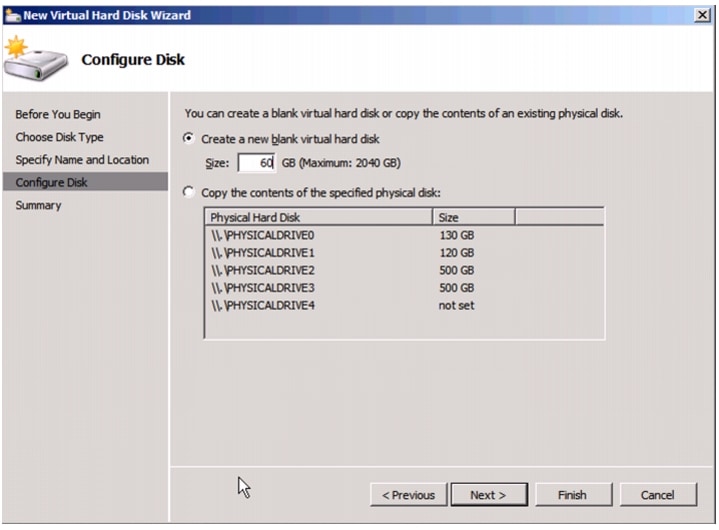Open the Specify Name and Location step
Image resolution: width=719 pixels, height=530 pixels.
[x=82, y=160]
